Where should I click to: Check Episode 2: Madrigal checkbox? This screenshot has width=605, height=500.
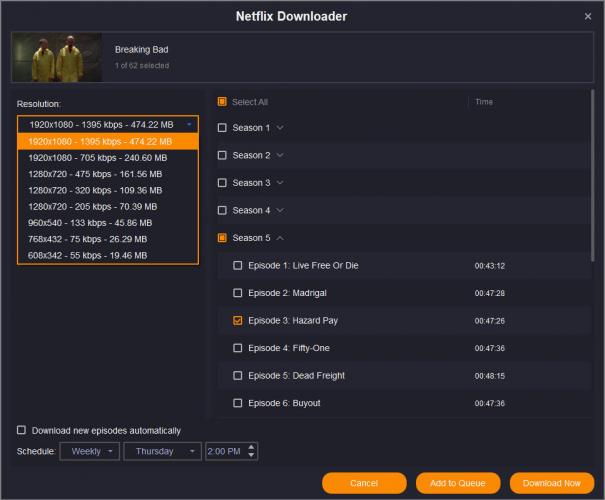pyautogui.click(x=238, y=293)
